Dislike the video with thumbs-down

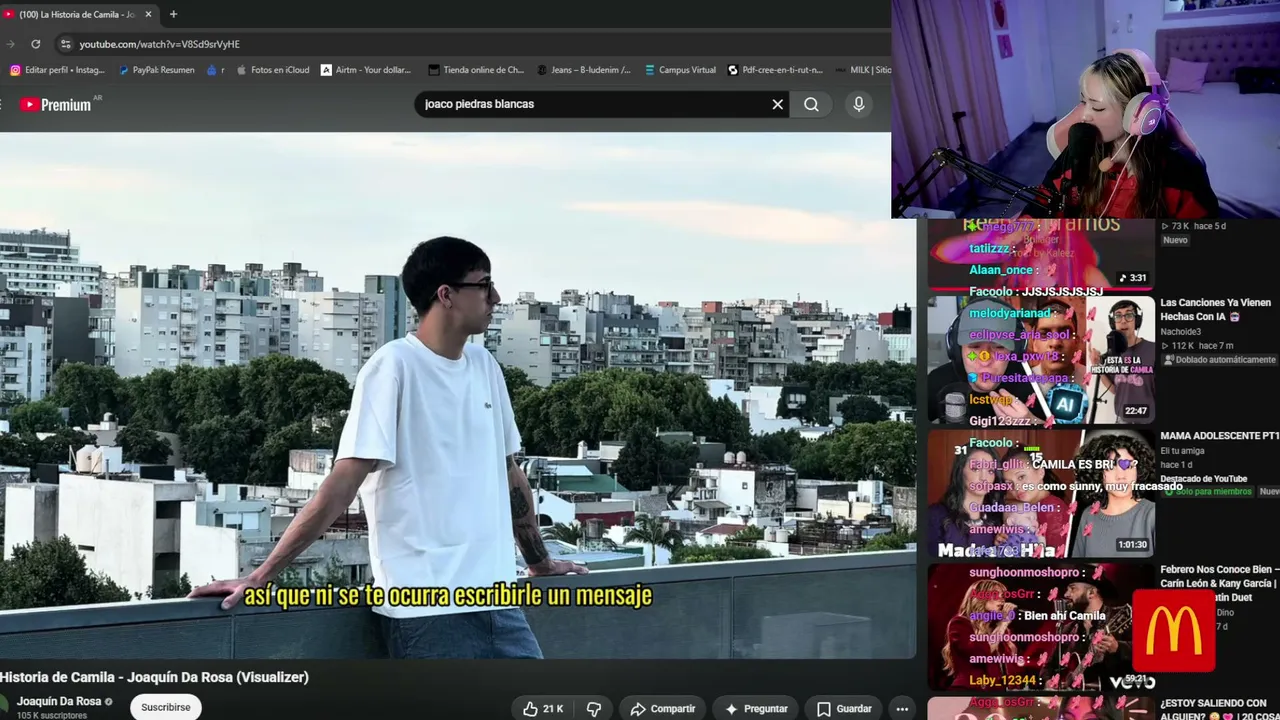594,709
